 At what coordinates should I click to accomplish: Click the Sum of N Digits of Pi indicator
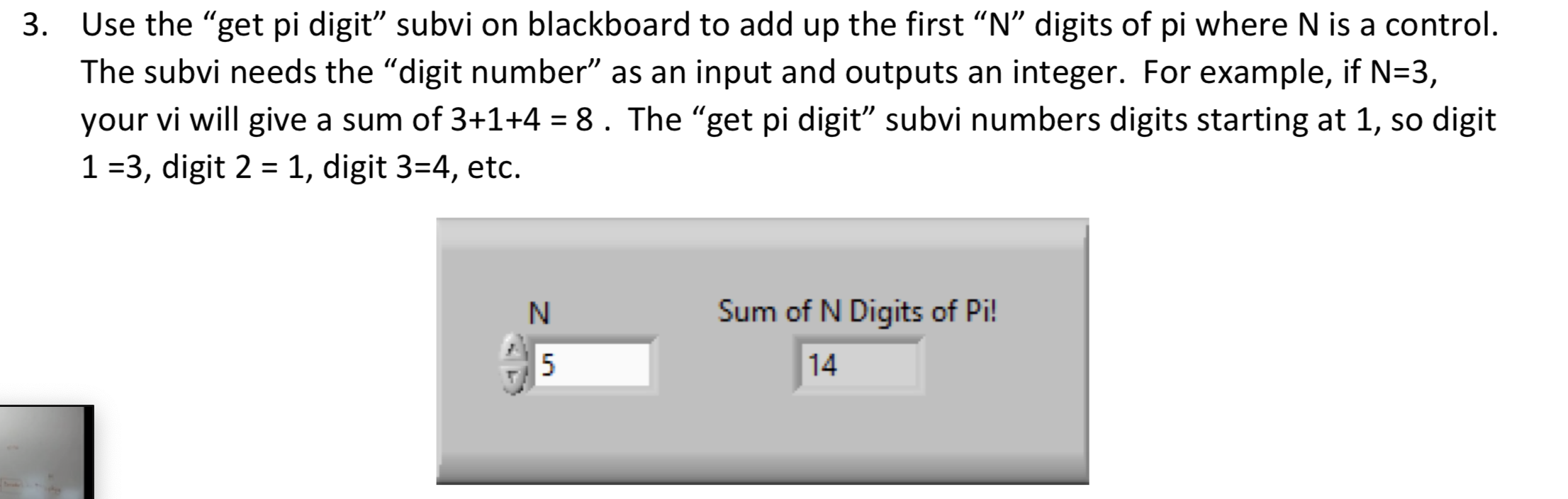coord(858,364)
